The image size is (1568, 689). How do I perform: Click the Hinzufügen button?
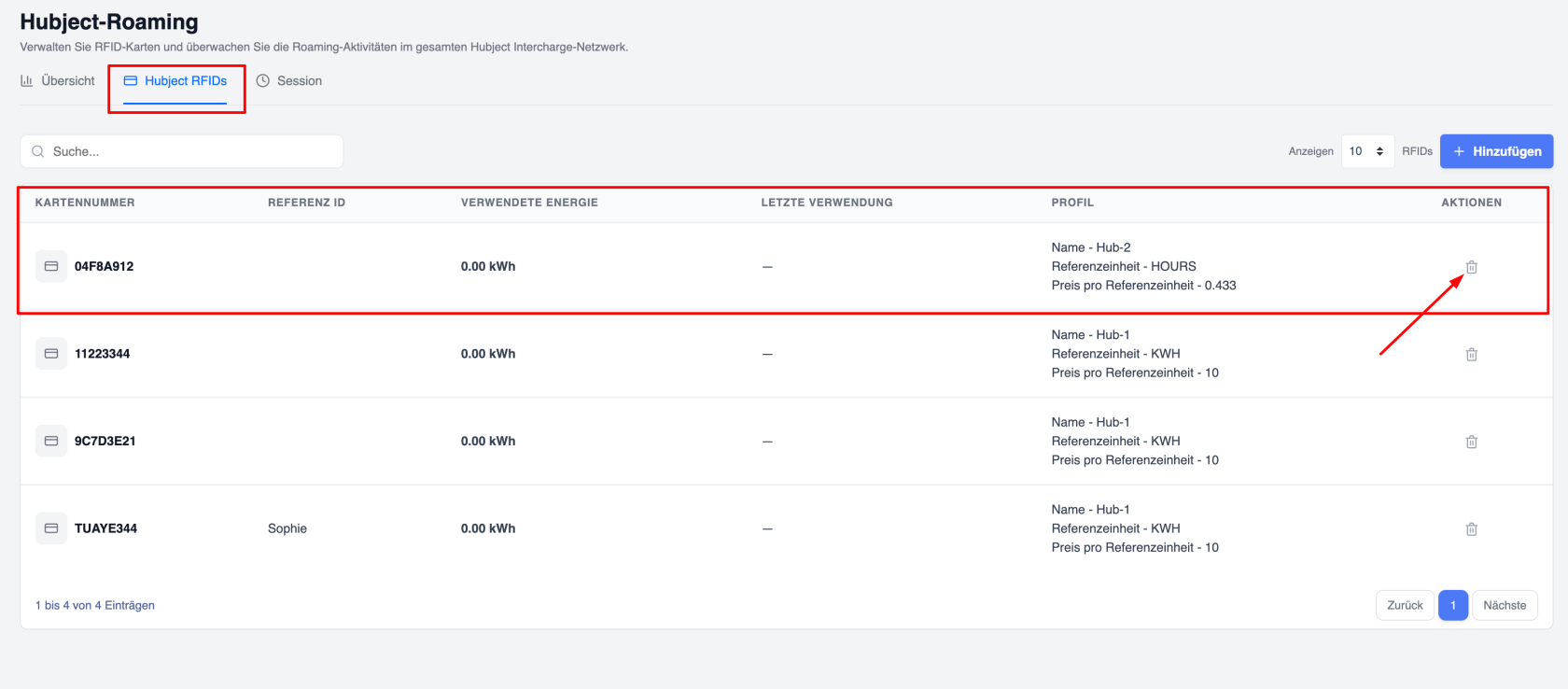coord(1496,151)
